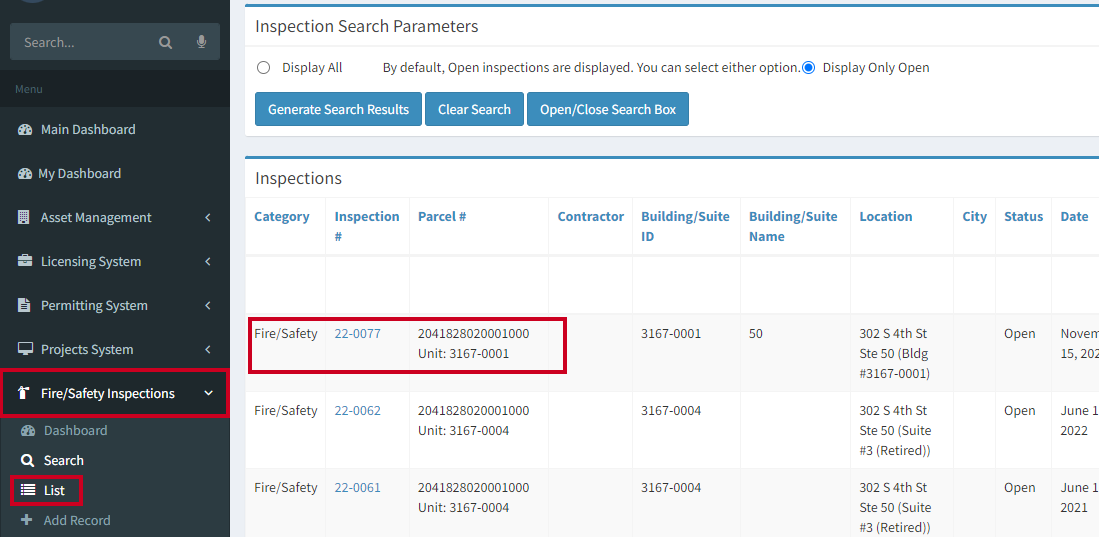Viewport: 1099px width, 537px height.
Task: Click the Clear Search button
Action: click(475, 109)
